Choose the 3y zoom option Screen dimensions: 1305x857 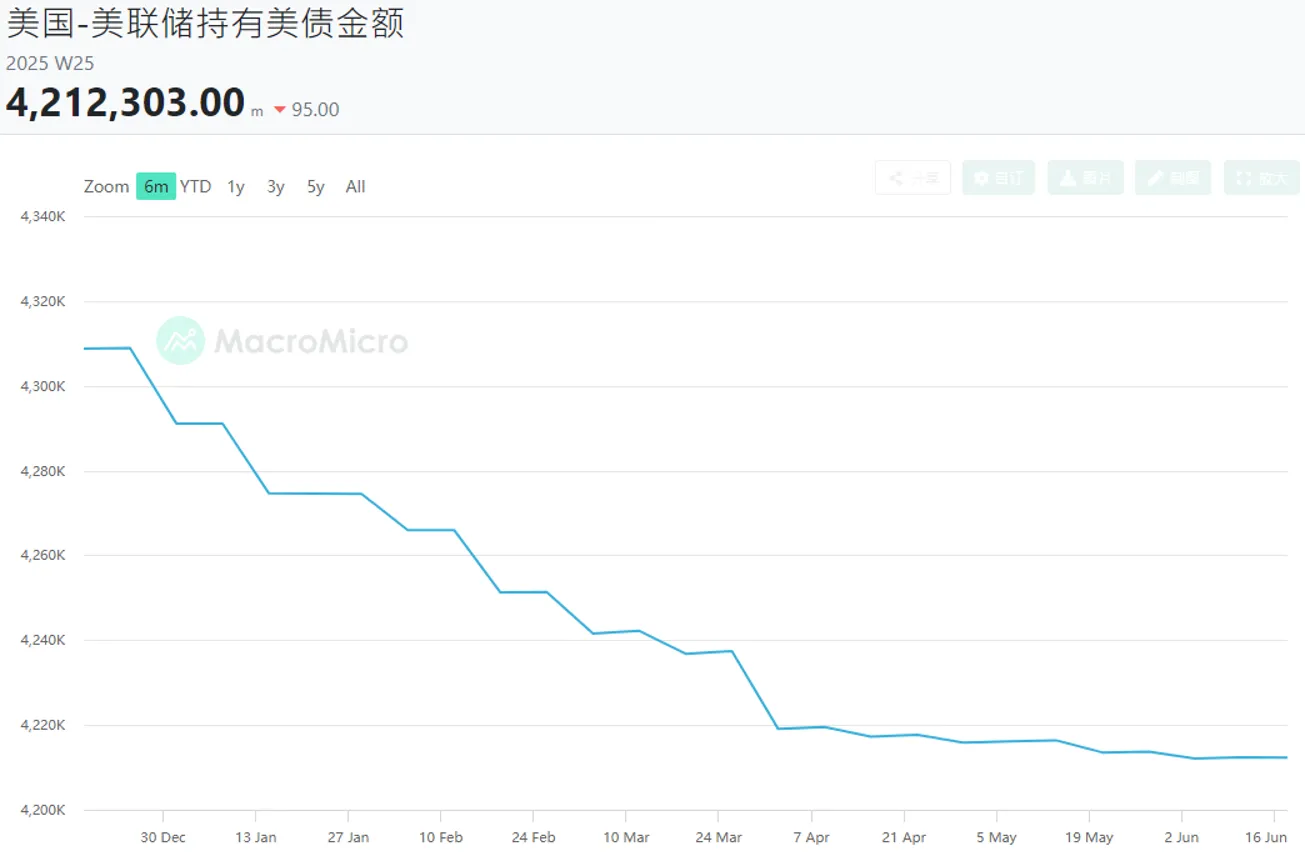(276, 187)
